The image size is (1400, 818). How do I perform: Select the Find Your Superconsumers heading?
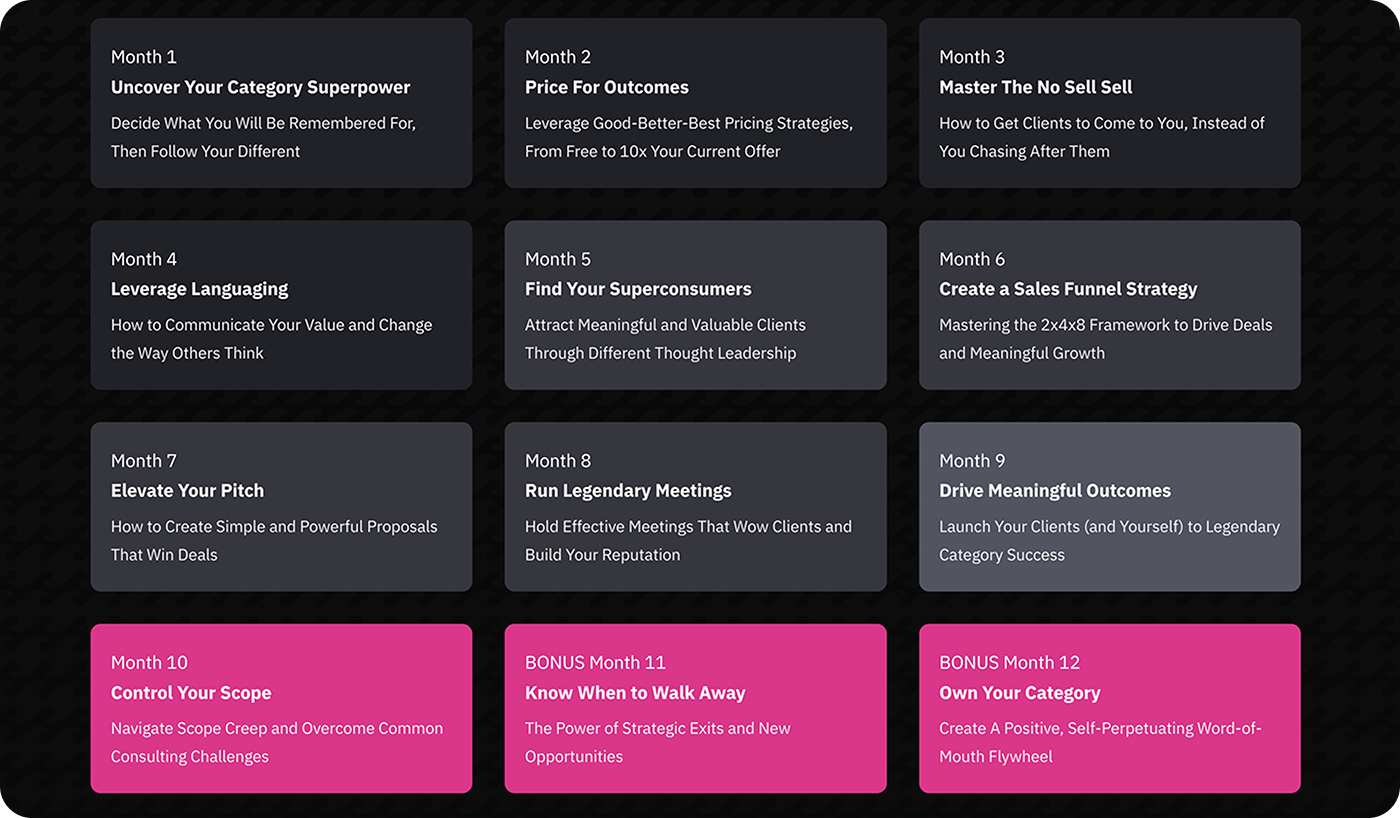(638, 289)
